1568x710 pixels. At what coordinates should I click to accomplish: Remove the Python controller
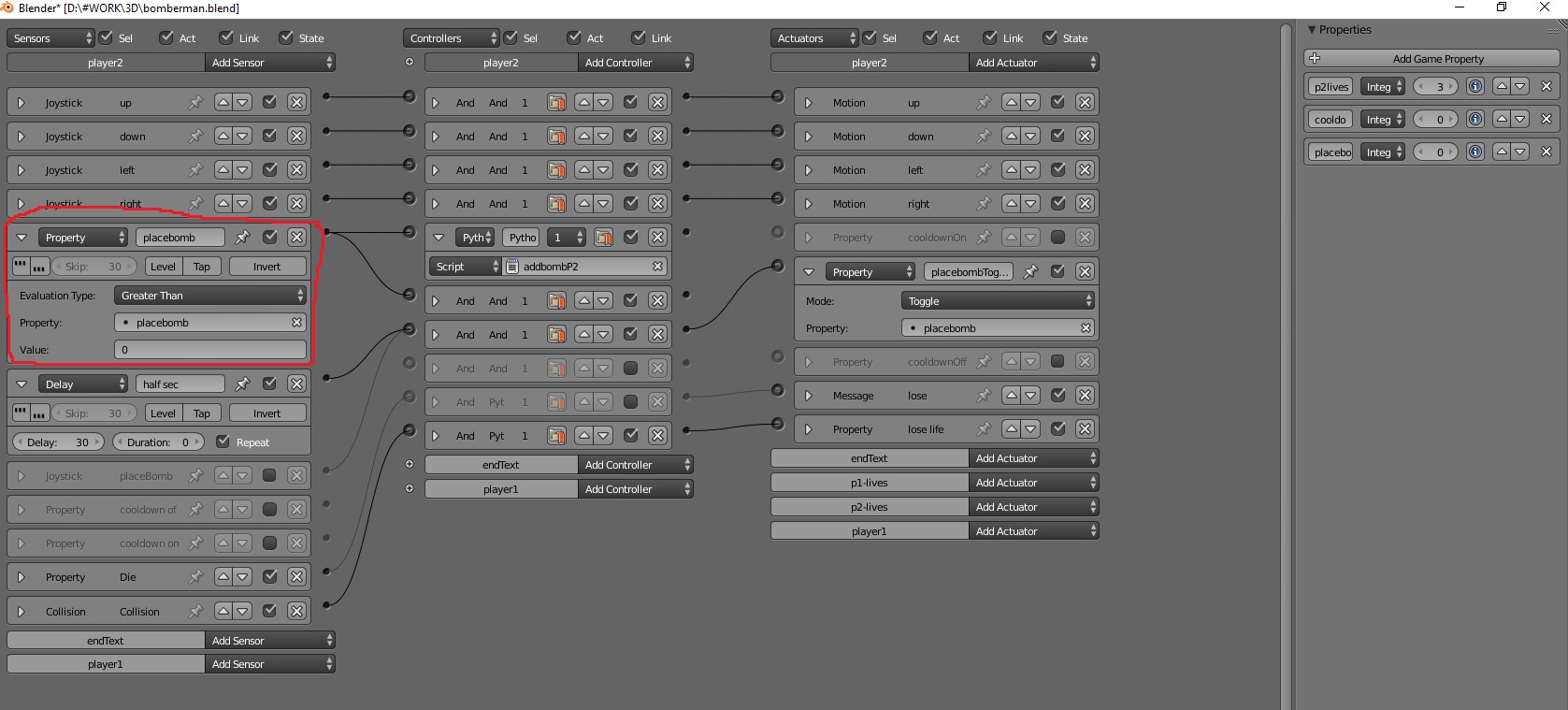(x=657, y=238)
